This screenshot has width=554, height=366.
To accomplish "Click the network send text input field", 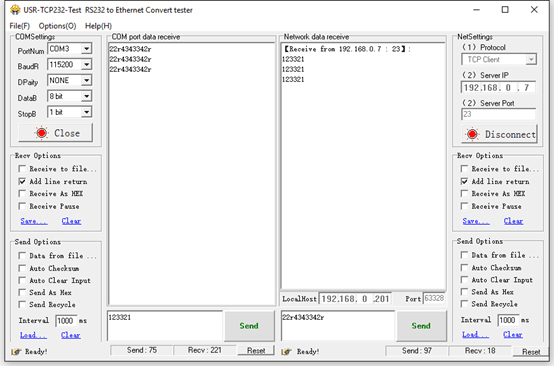I will (x=338, y=326).
